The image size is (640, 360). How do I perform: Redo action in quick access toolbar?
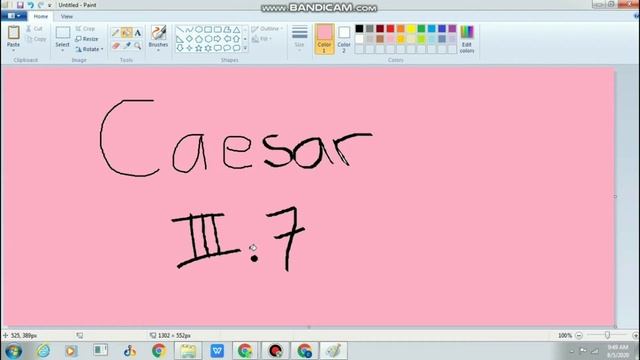point(41,5)
